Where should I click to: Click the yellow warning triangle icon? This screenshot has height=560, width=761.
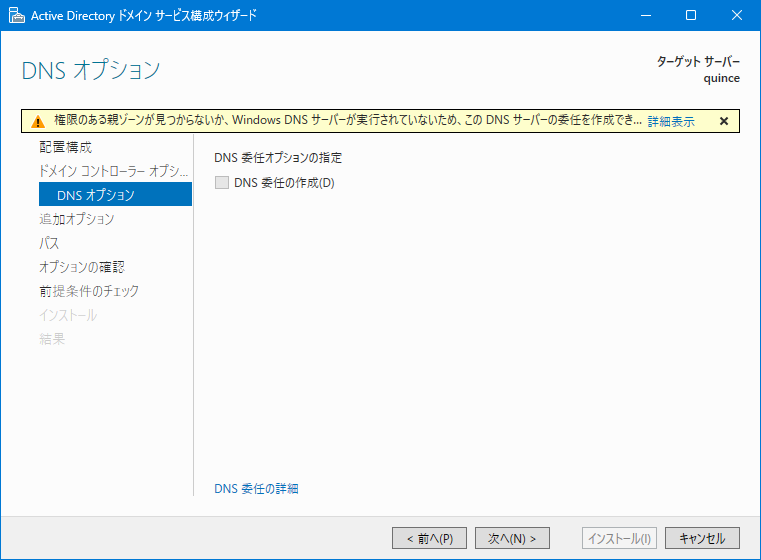38,121
